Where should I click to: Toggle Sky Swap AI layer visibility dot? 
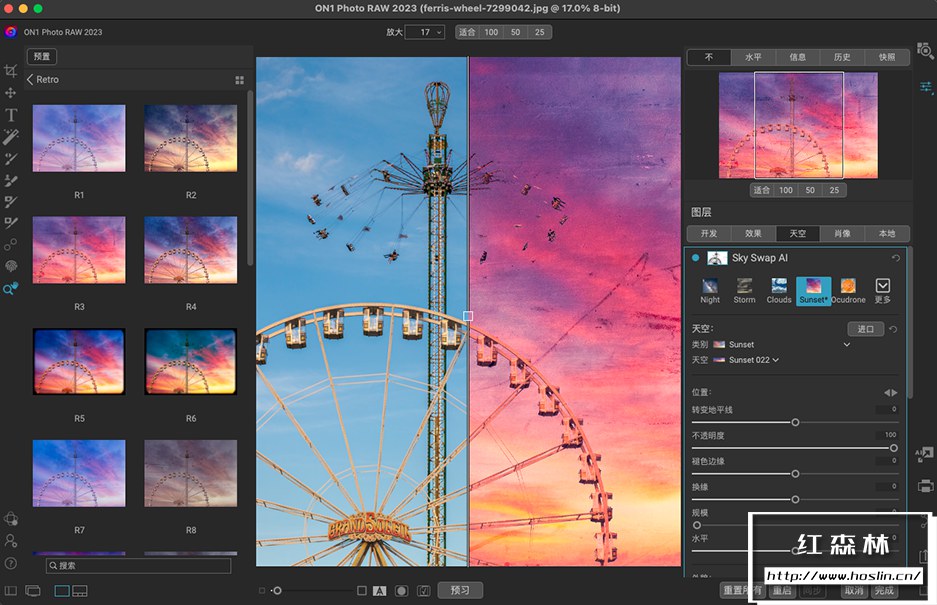[x=697, y=257]
